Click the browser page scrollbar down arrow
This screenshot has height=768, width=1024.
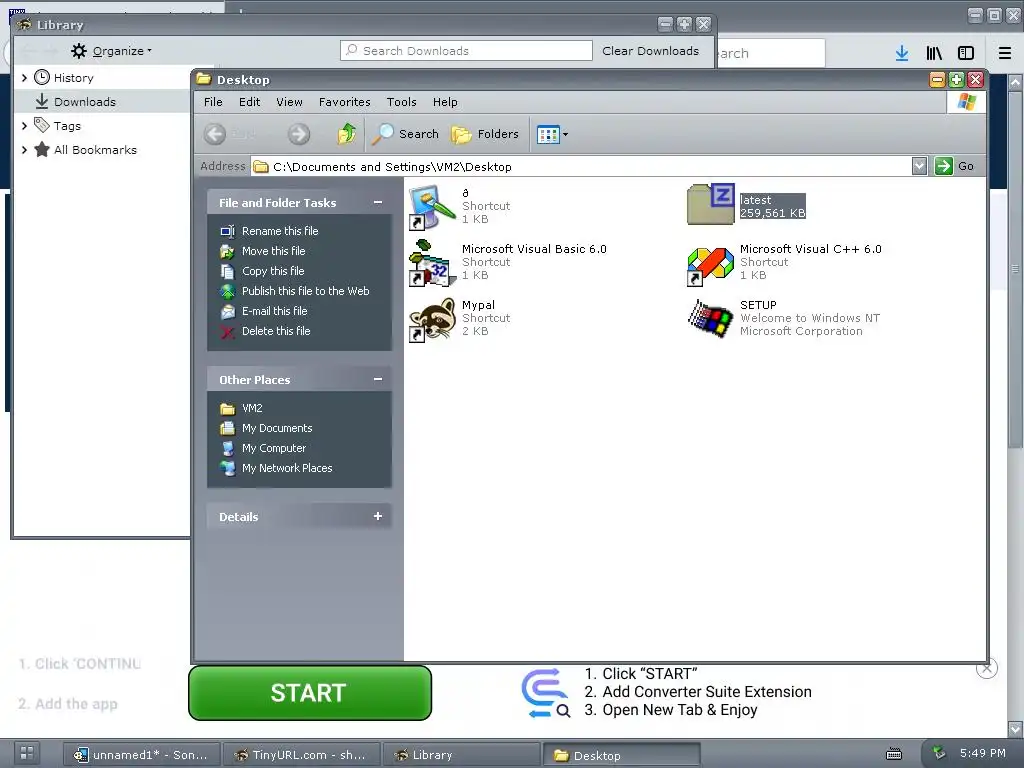1016,728
